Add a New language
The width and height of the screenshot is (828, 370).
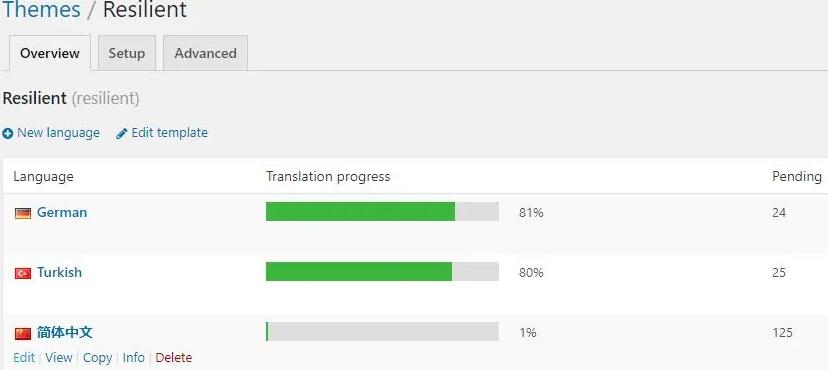click(x=58, y=132)
